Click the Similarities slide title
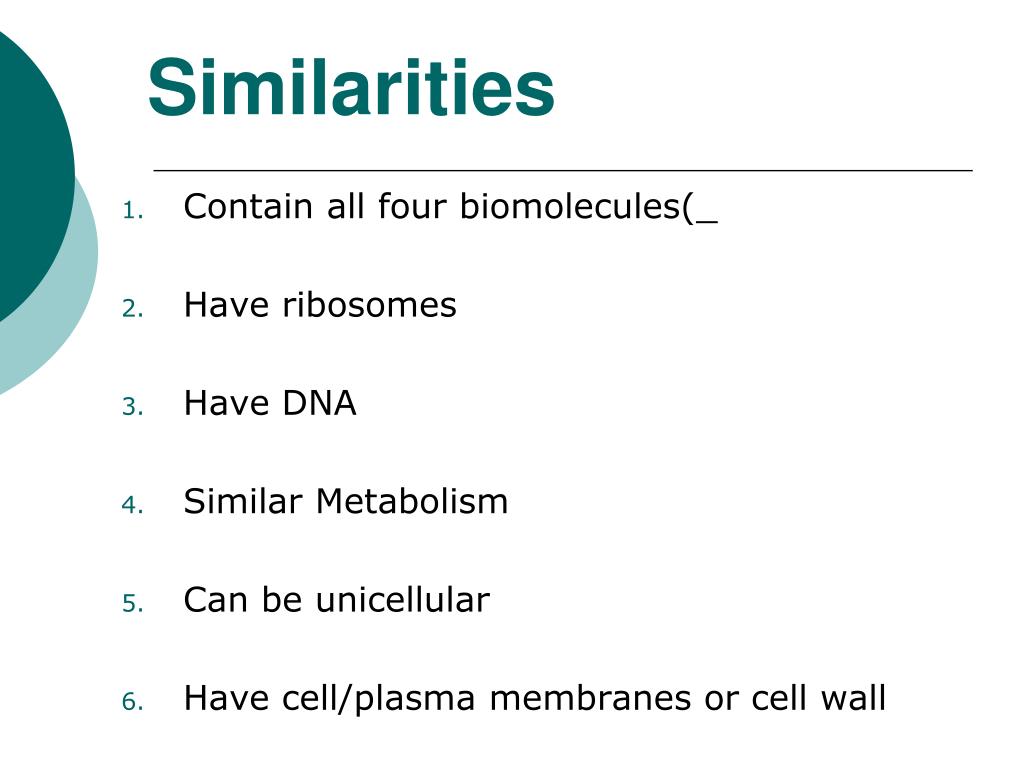 (x=351, y=88)
